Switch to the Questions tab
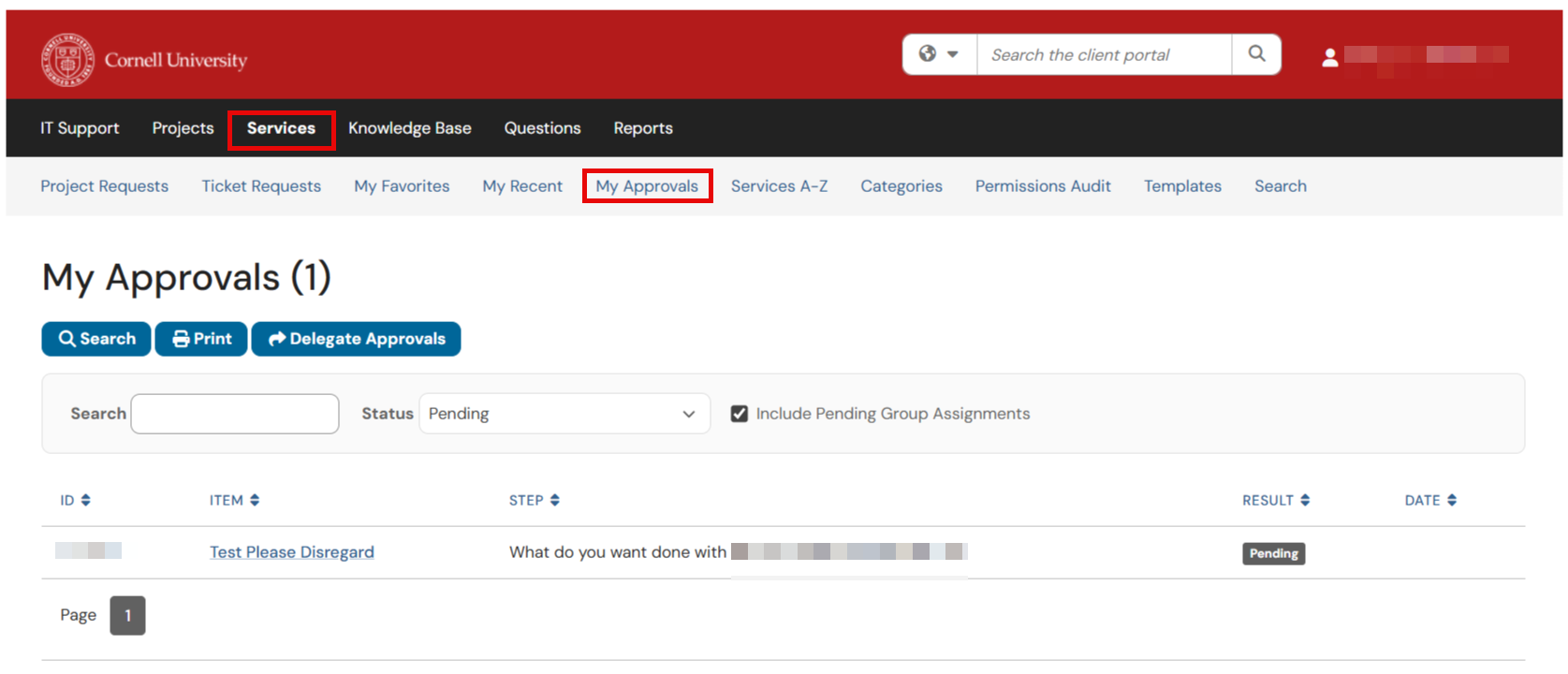Image resolution: width=1568 pixels, height=674 pixels. click(x=542, y=128)
